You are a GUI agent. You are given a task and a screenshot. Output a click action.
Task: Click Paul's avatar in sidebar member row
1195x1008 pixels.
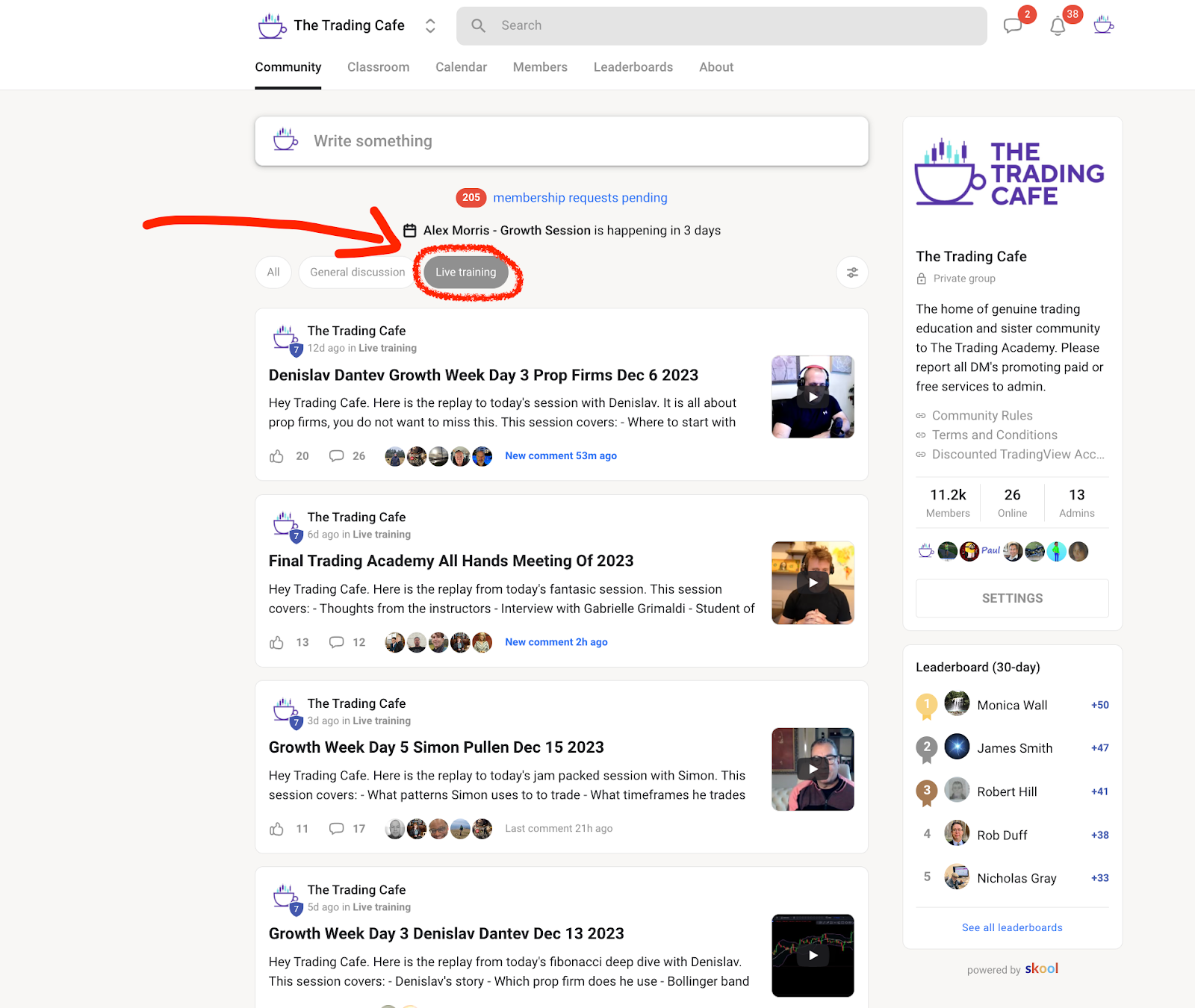990,551
